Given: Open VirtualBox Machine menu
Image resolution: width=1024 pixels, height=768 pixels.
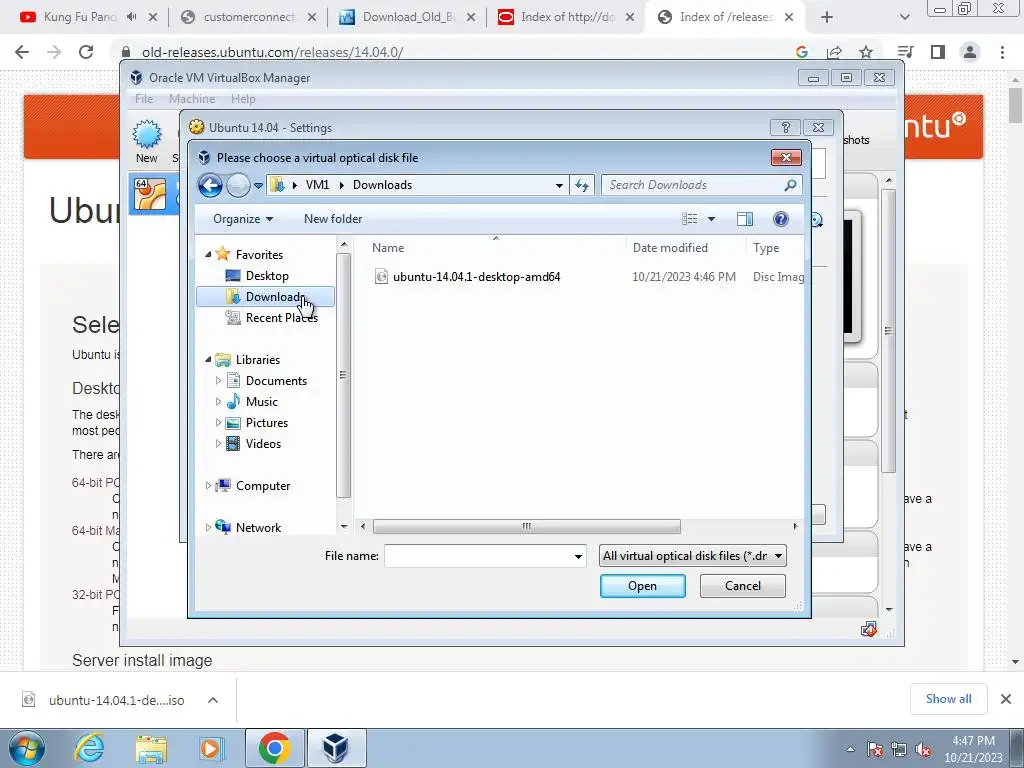Looking at the screenshot, I should click(192, 99).
